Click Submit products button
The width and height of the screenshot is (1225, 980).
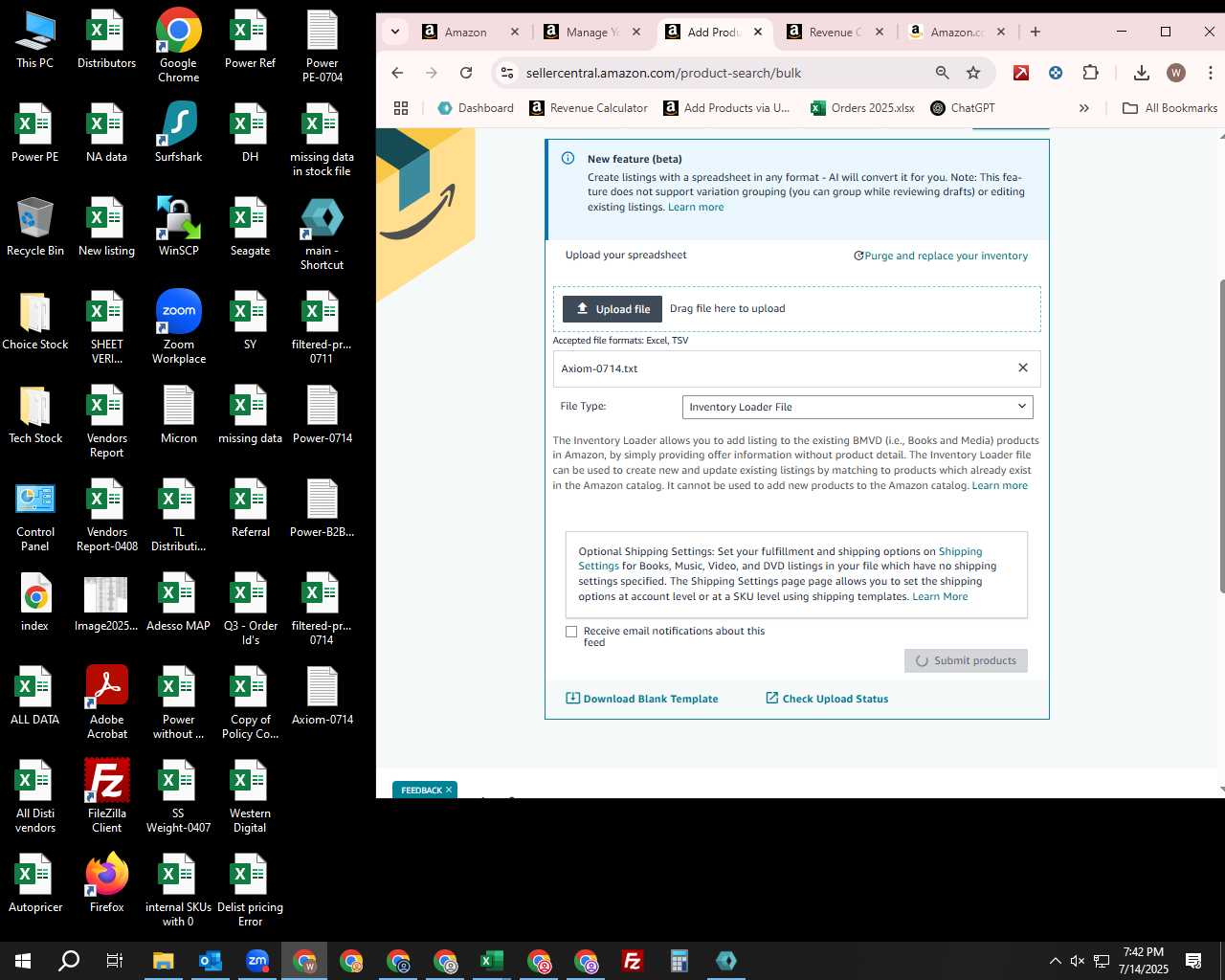(x=966, y=660)
